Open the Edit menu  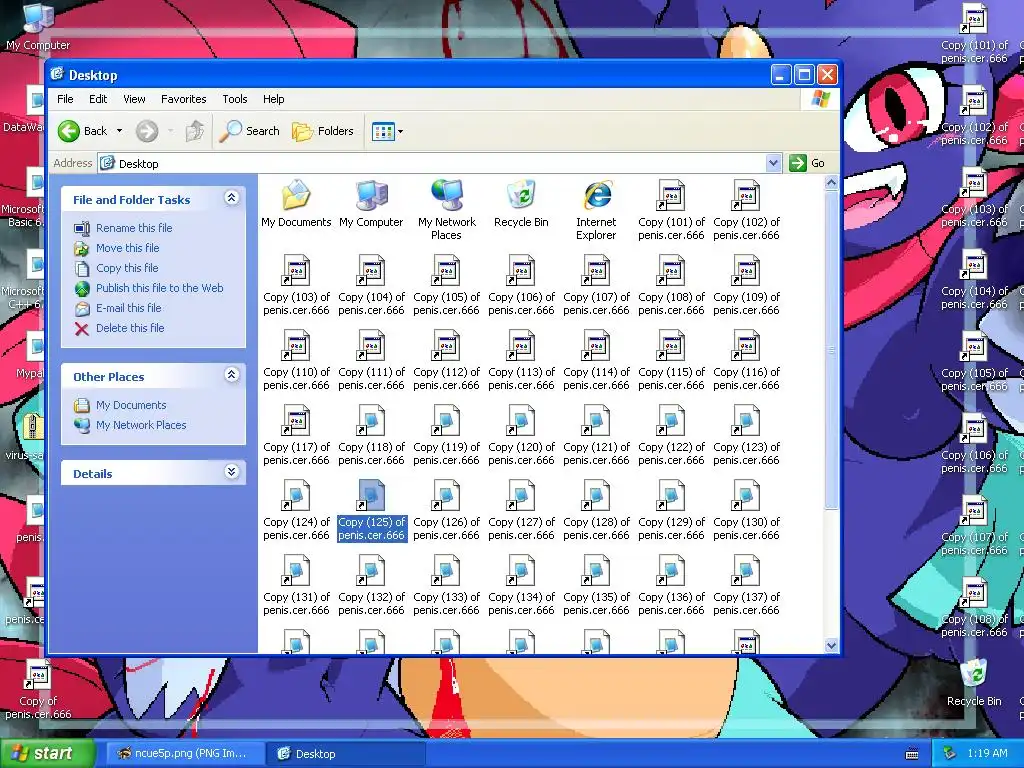click(x=98, y=99)
